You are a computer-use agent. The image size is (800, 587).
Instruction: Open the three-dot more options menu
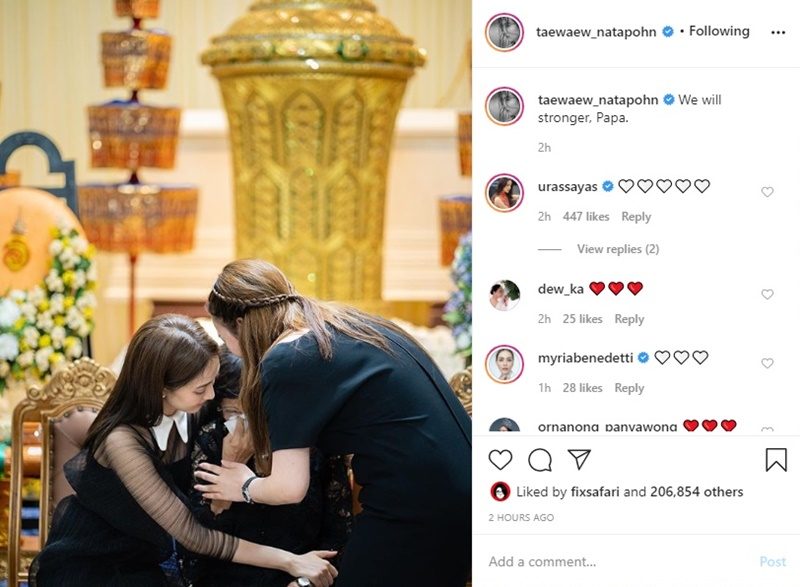coord(778,32)
